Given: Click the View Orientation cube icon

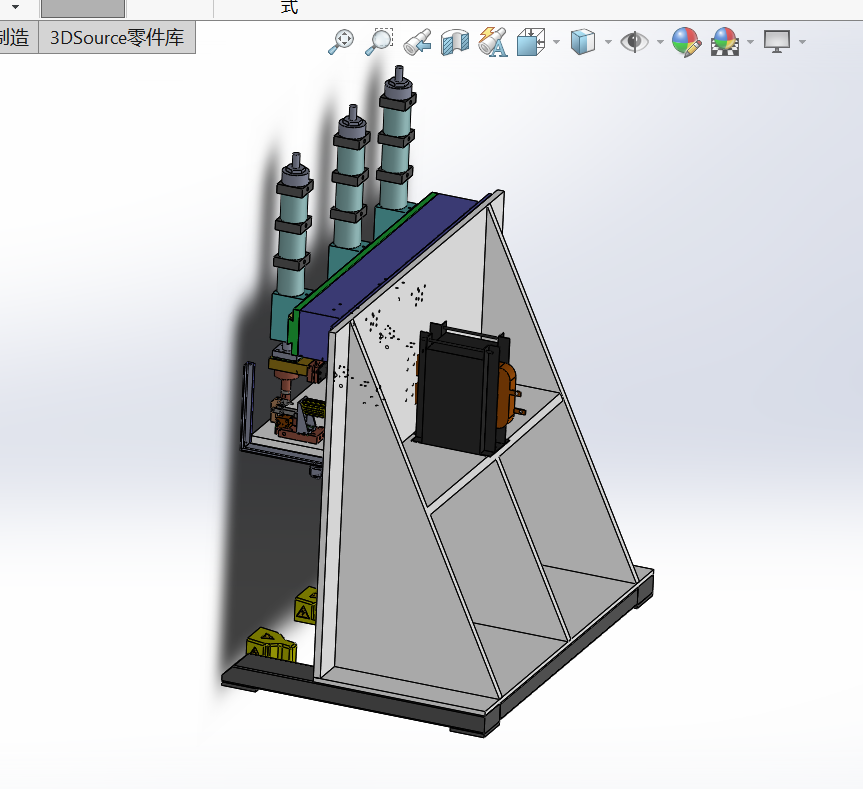Looking at the screenshot, I should pyautogui.click(x=531, y=42).
